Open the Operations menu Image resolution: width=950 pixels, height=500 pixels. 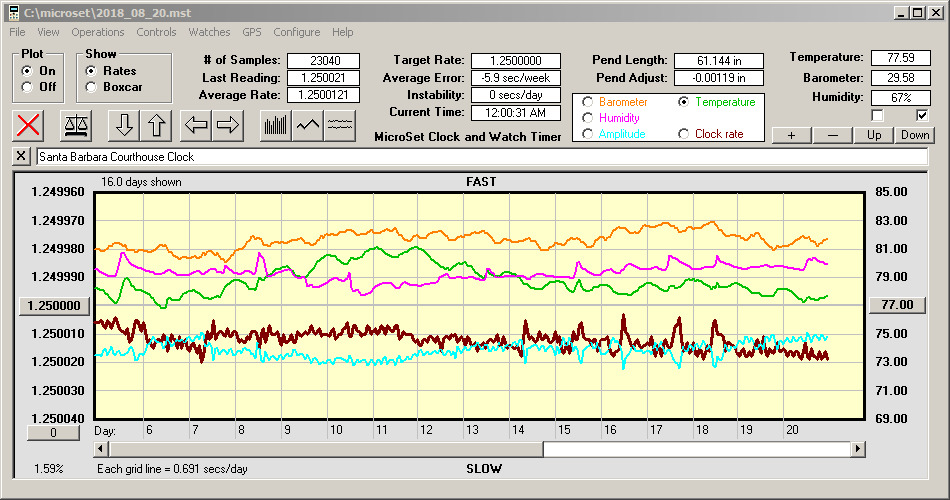click(x=98, y=32)
